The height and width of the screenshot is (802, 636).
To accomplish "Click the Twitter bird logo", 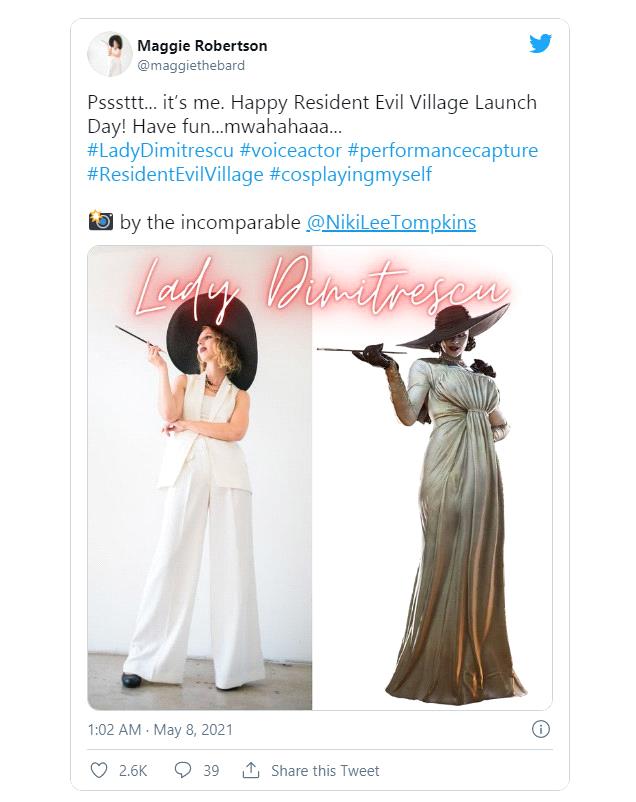I will 540,44.
